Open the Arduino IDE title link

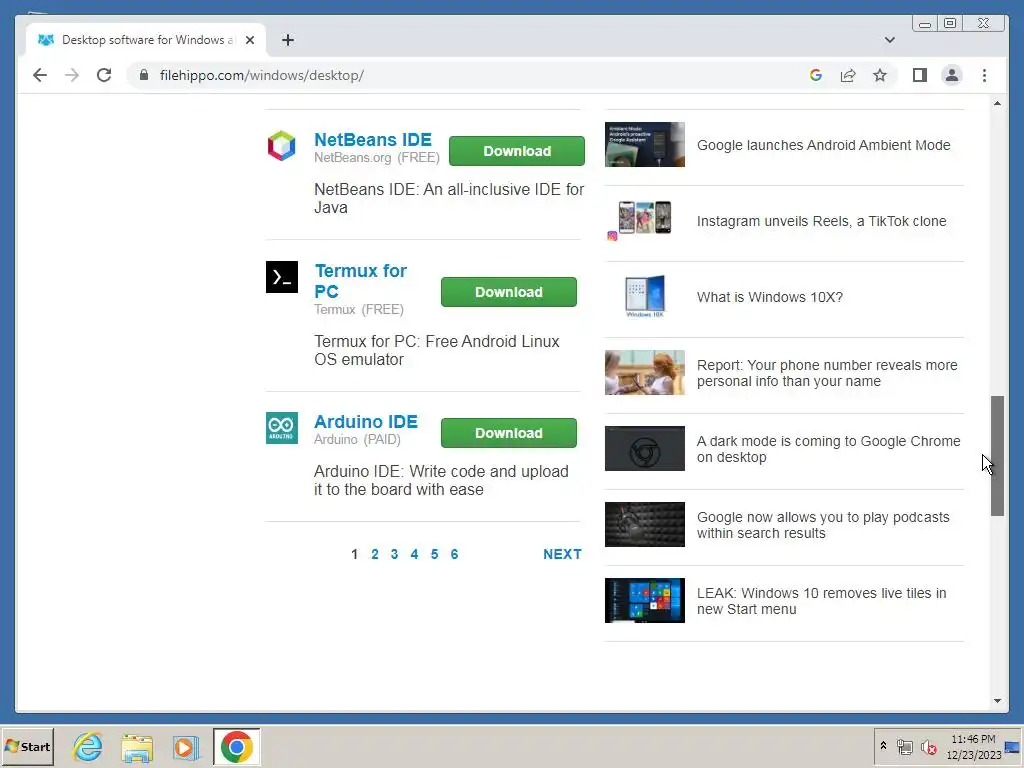click(x=366, y=422)
